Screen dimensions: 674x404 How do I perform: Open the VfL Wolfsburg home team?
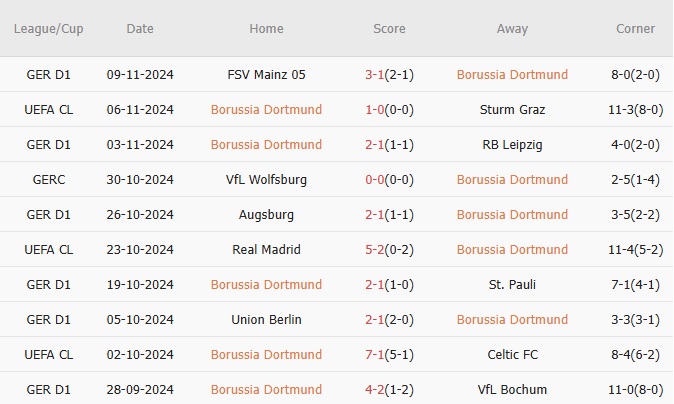(267, 179)
